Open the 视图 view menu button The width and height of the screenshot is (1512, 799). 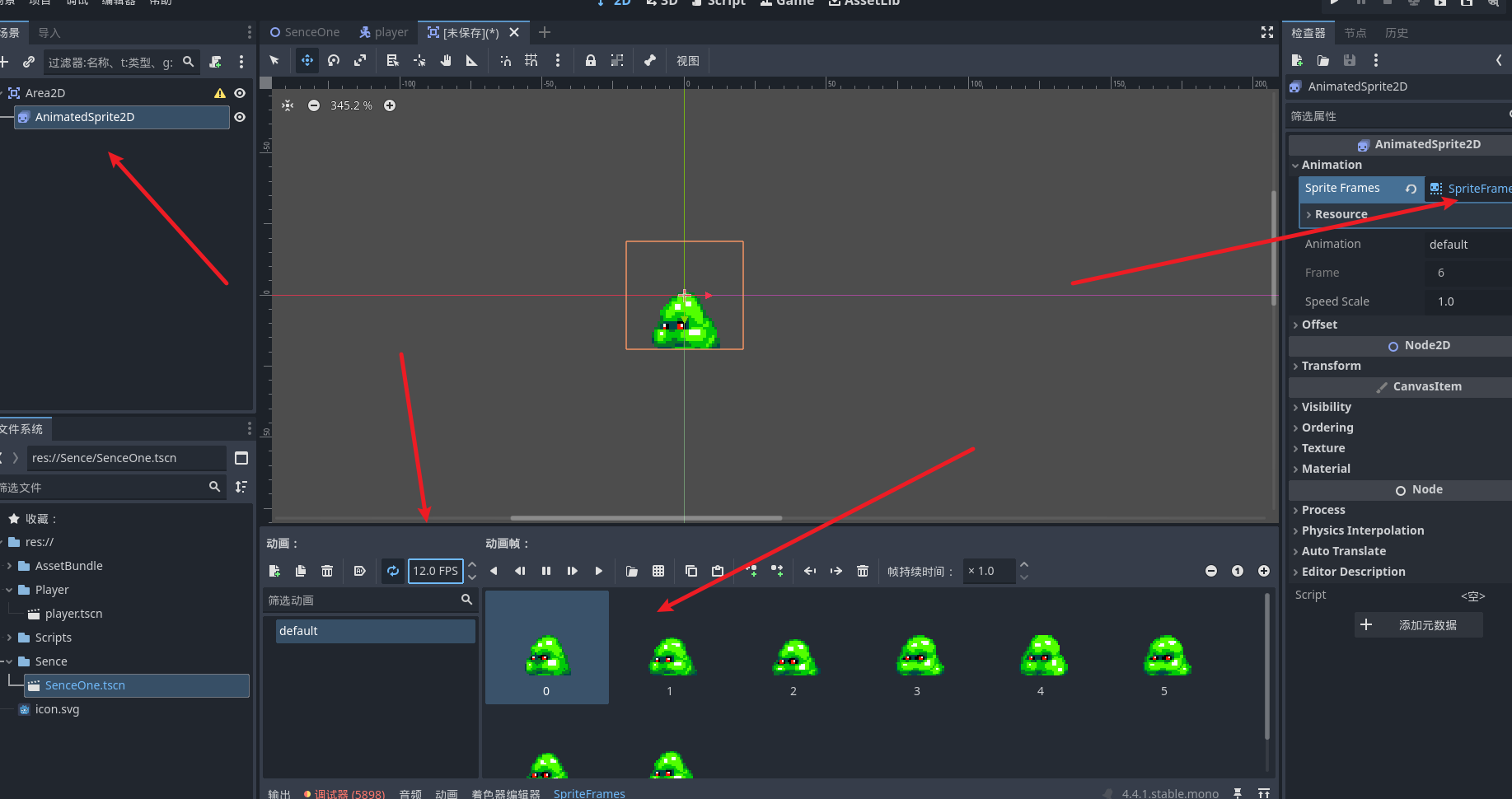pos(688,61)
